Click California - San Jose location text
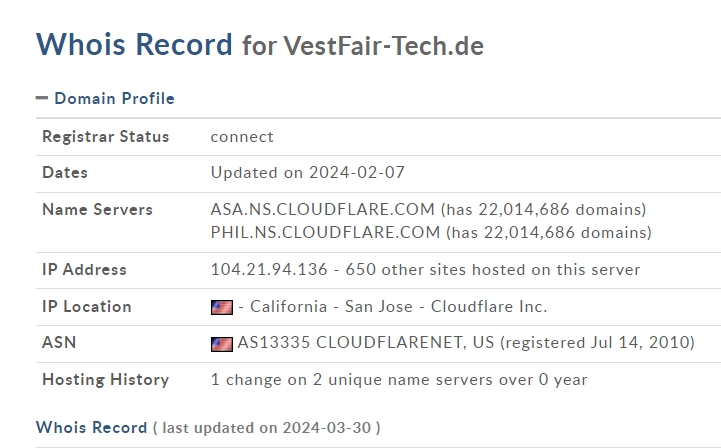This screenshot has width=721, height=448. 331,306
